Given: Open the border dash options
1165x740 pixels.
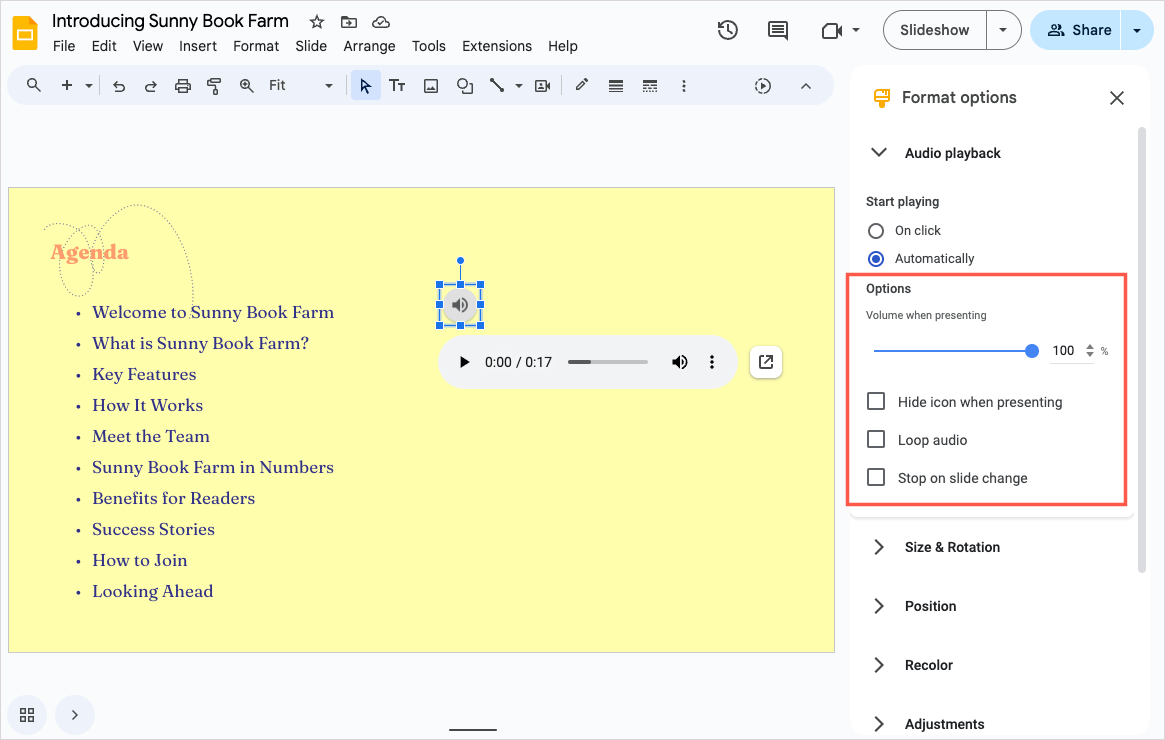Looking at the screenshot, I should (650, 86).
